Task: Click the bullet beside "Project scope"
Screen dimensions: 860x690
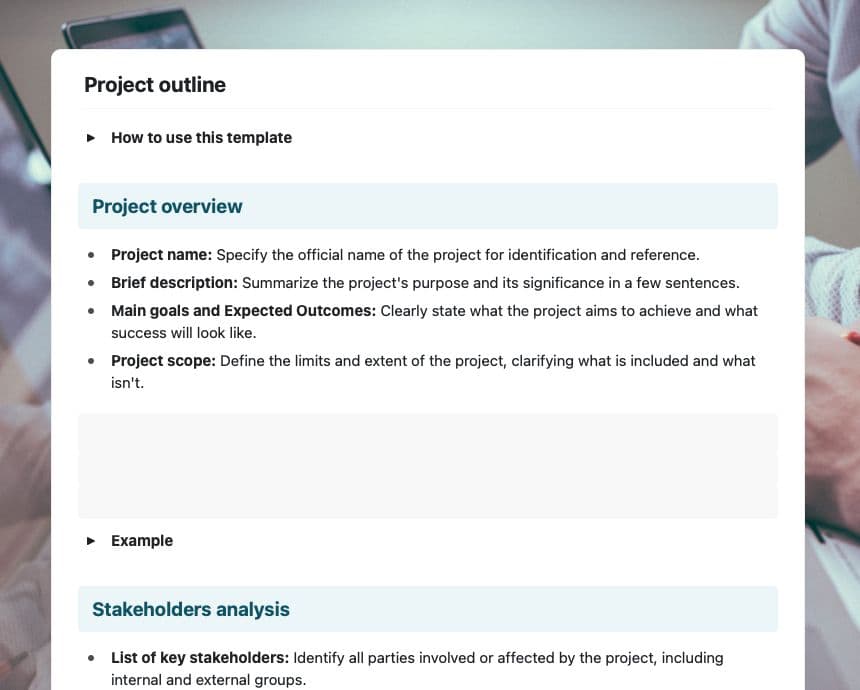Action: coord(92,360)
